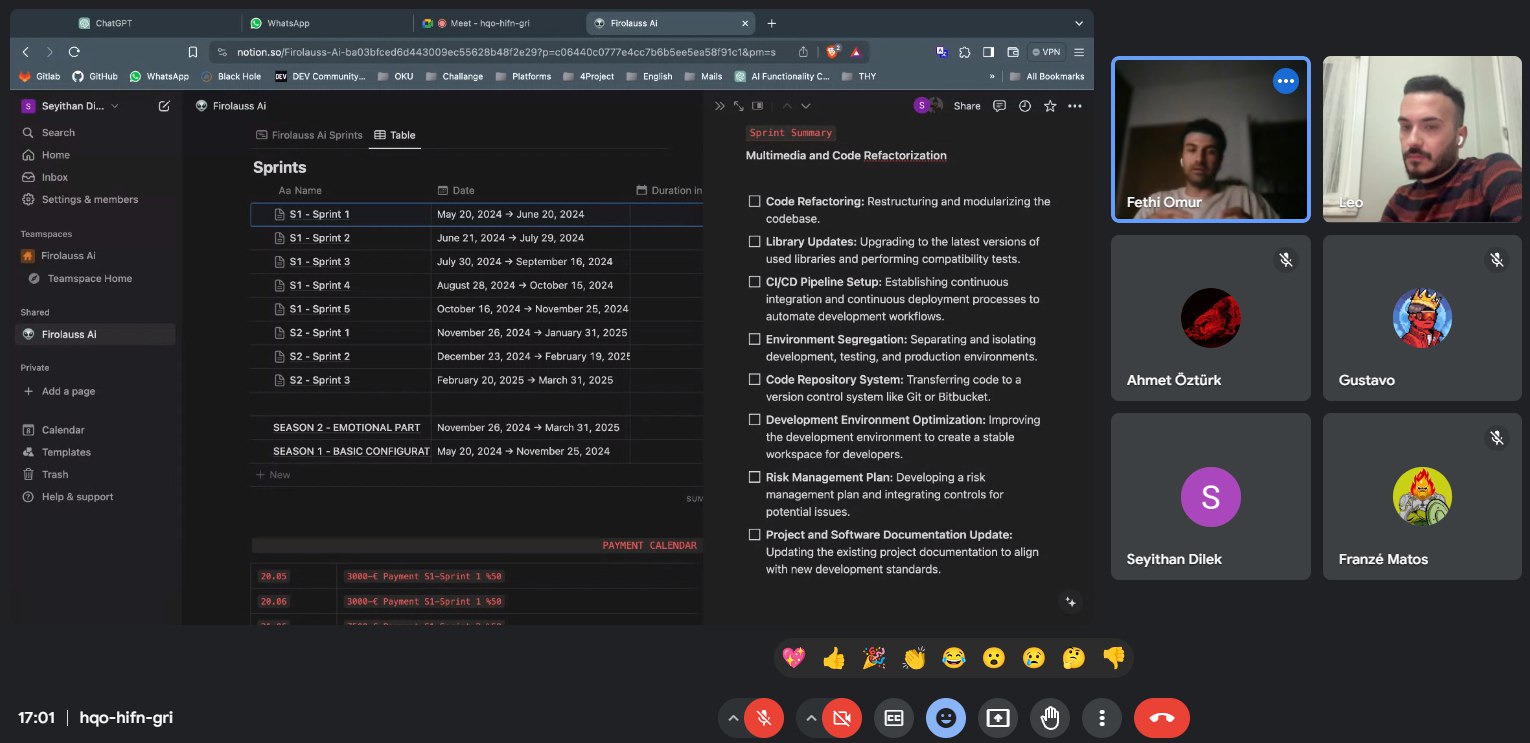Go to the next page with down chevron
This screenshot has height=743, width=1530.
click(806, 106)
